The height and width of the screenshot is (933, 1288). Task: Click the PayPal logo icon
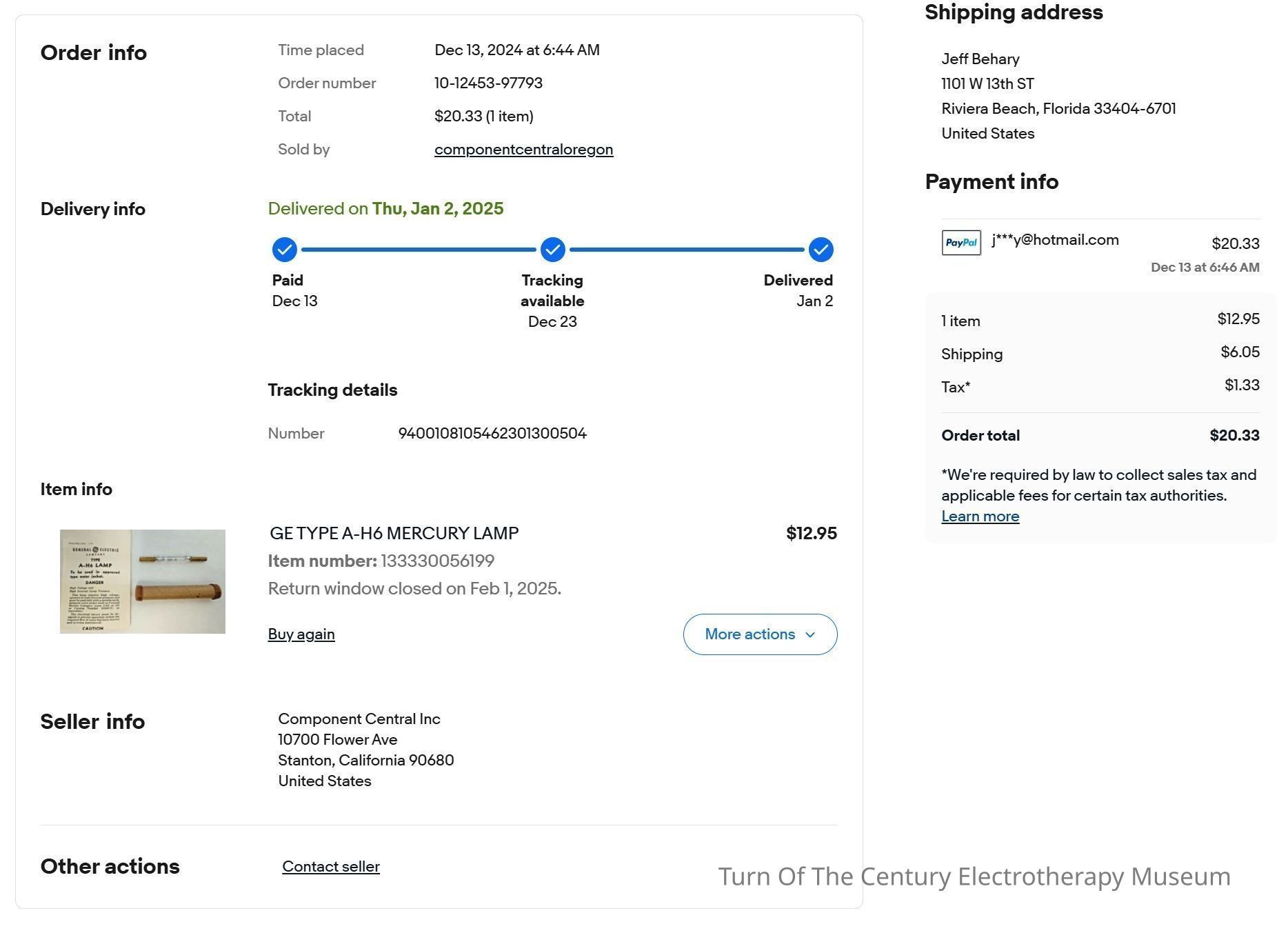pyautogui.click(x=961, y=243)
